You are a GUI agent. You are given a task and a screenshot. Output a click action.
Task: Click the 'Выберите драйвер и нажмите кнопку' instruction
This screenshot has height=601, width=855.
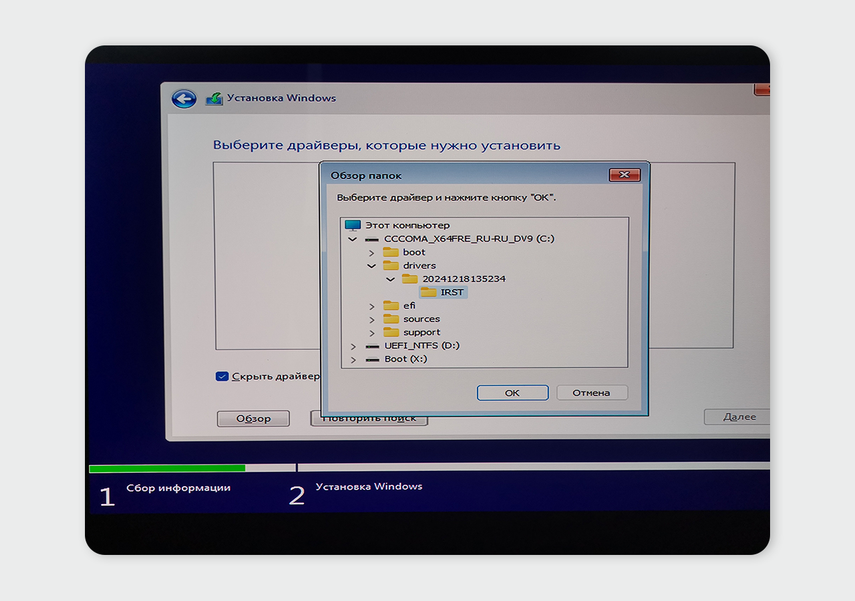(x=447, y=197)
